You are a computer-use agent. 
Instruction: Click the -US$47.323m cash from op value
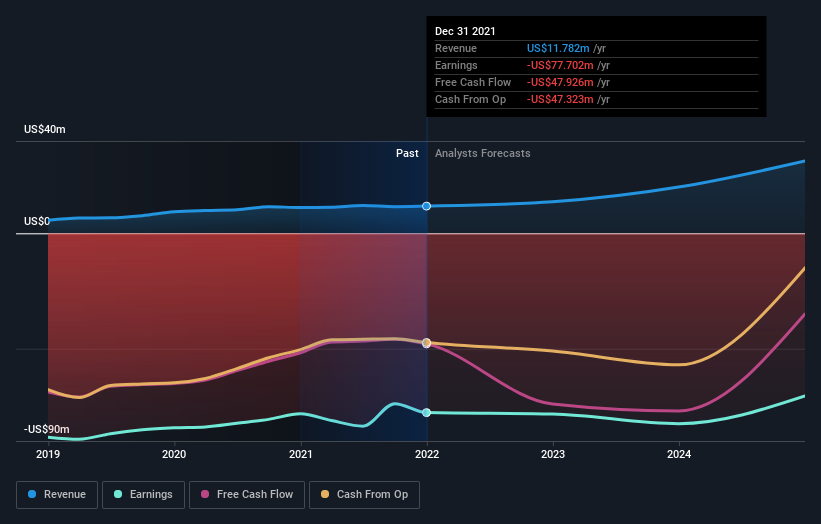[560, 99]
